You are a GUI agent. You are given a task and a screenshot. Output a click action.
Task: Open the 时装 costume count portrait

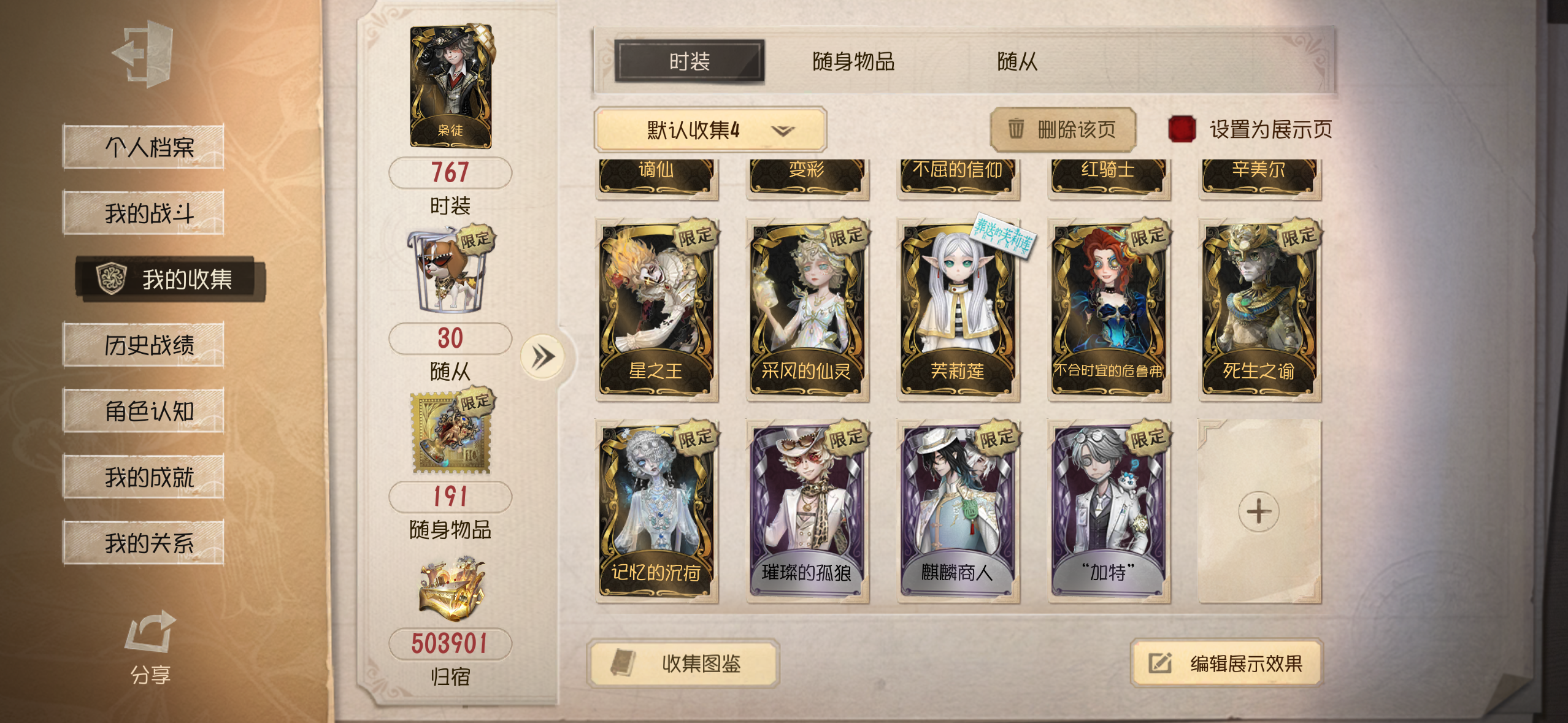click(x=451, y=86)
